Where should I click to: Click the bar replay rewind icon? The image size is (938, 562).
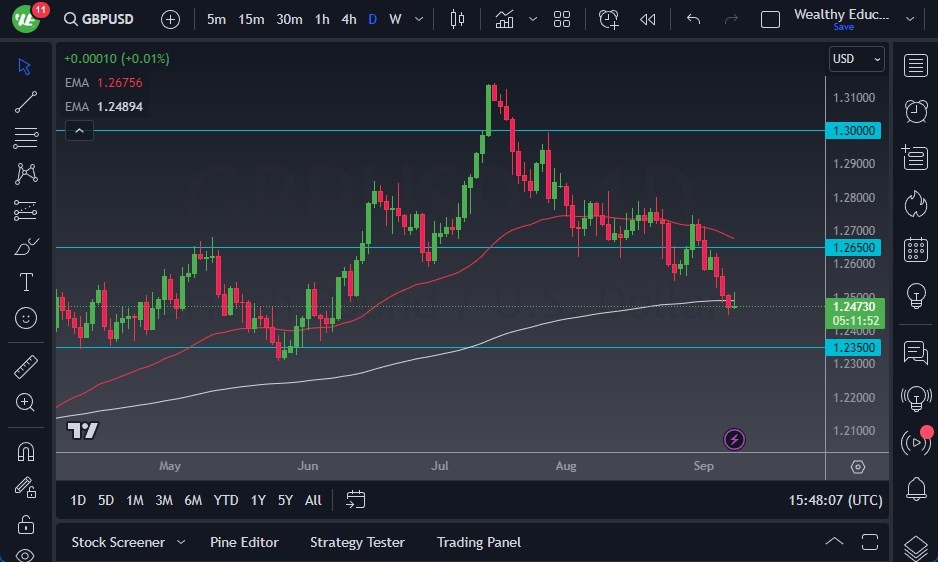648,19
